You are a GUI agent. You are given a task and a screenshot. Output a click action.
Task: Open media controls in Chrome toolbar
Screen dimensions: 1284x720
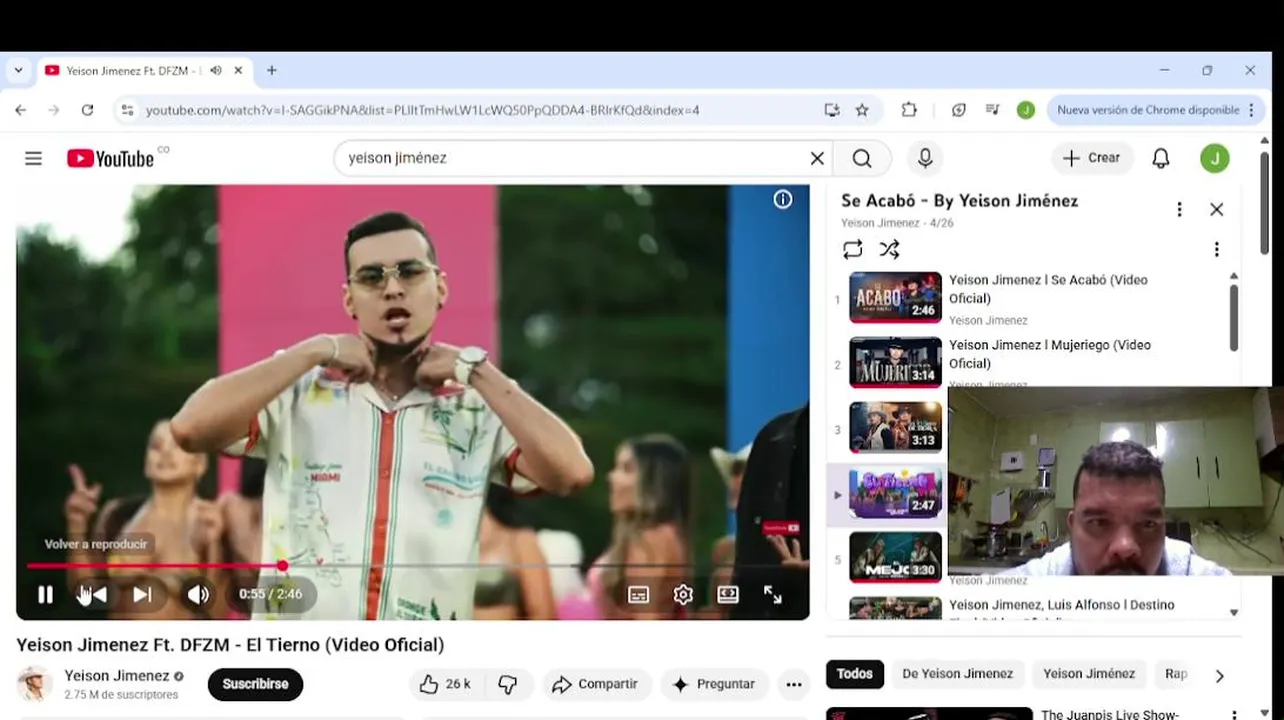coord(992,110)
